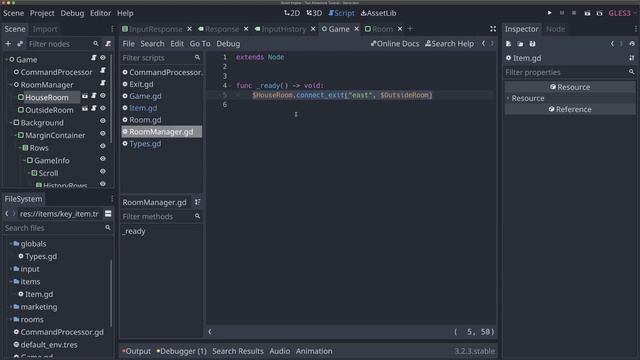Open the Output bottom panel

[136, 351]
